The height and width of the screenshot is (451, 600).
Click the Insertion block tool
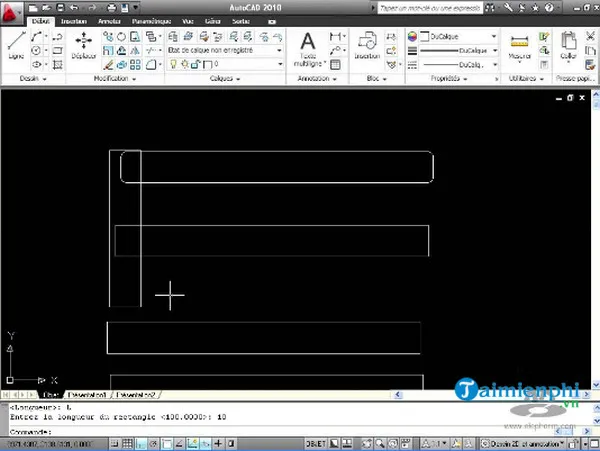coord(367,45)
